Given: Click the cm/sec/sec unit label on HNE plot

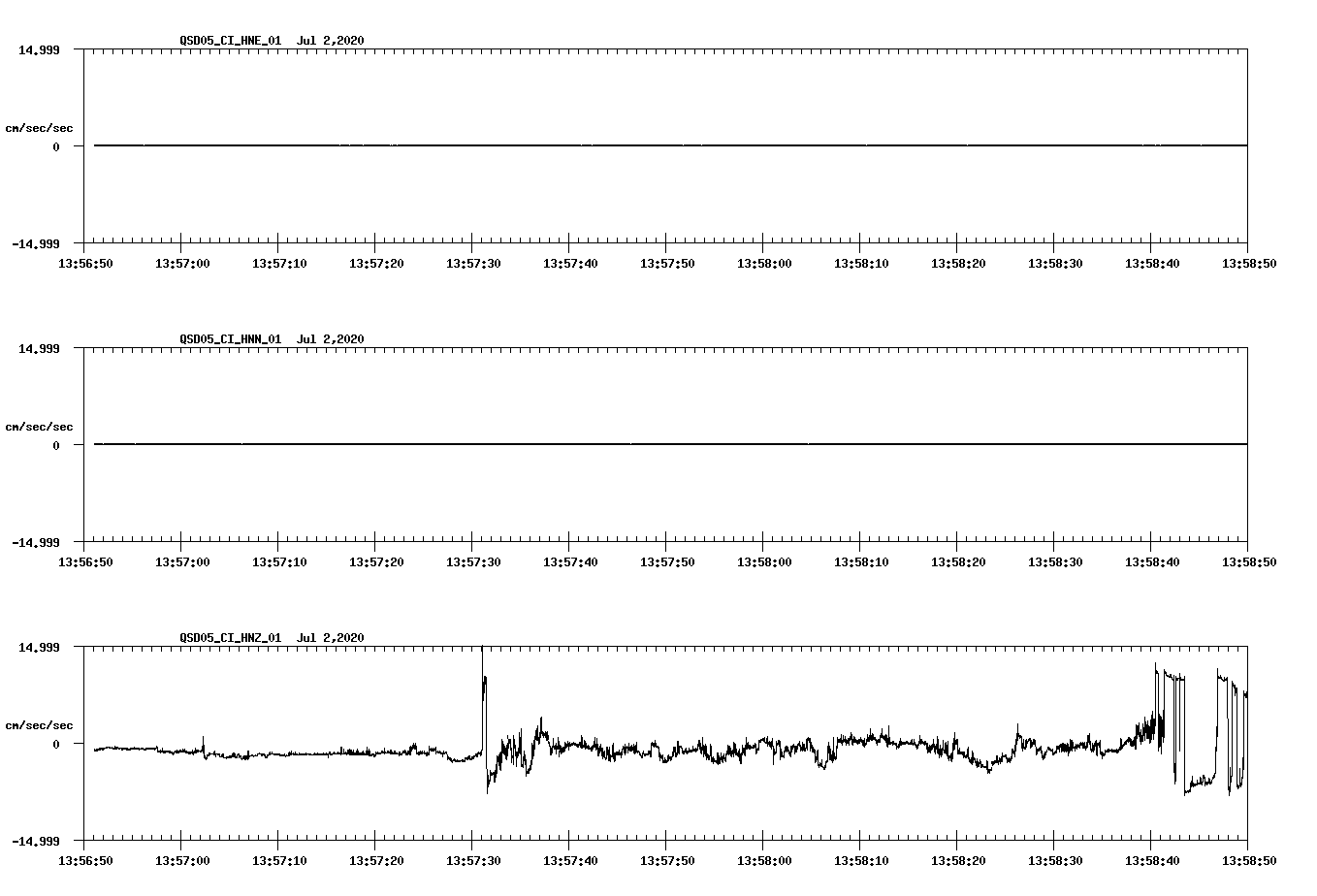Looking at the screenshot, I should 39,128.
